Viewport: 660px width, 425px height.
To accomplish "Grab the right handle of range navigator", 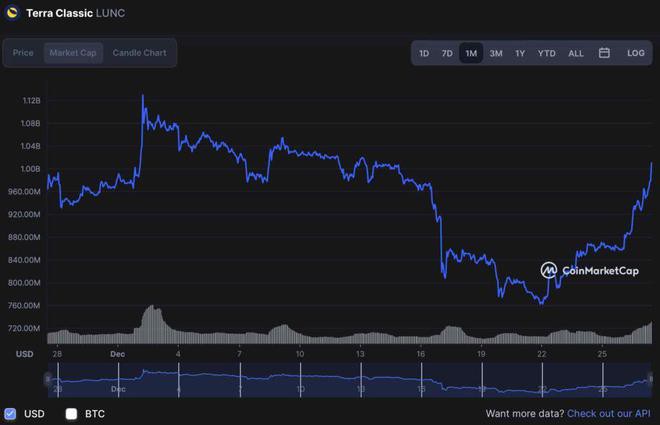I will tap(650, 379).
